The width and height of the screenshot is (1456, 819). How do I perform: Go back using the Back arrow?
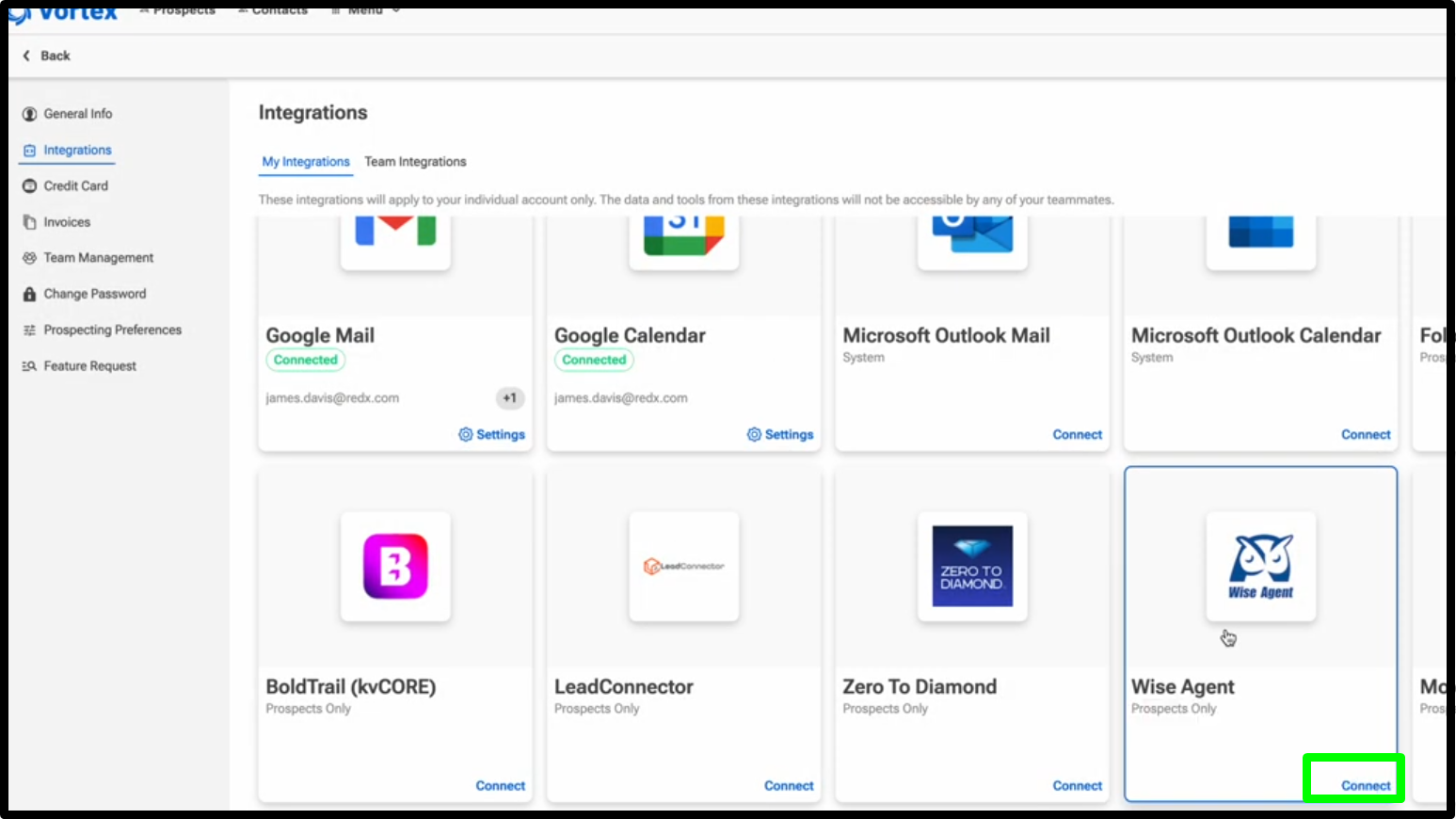(46, 56)
